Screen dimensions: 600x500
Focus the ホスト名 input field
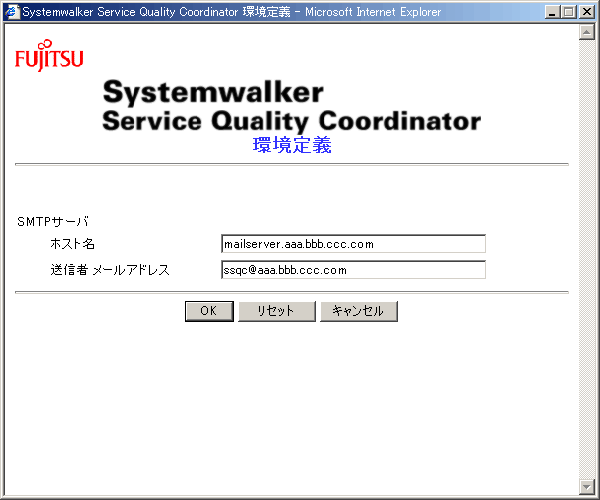pos(352,244)
